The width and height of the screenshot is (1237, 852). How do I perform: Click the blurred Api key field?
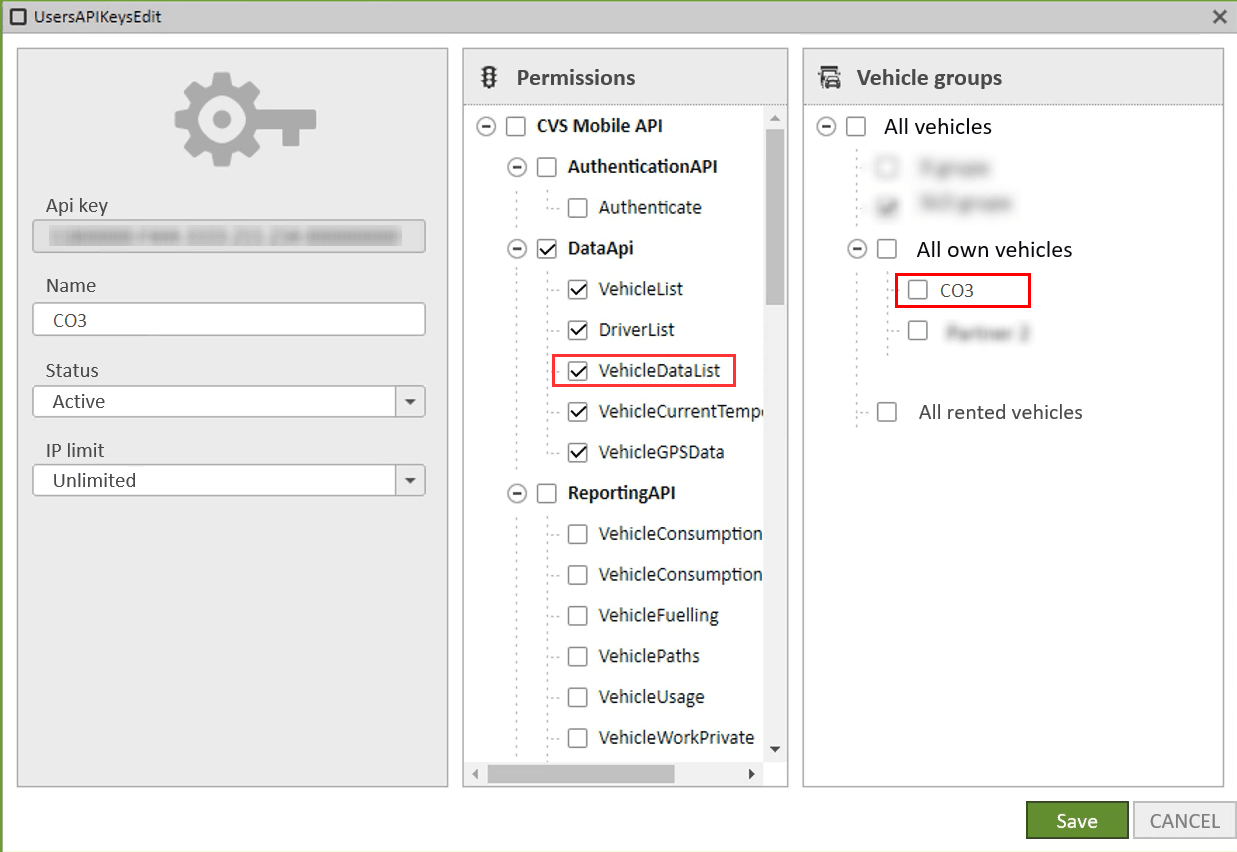(229, 236)
